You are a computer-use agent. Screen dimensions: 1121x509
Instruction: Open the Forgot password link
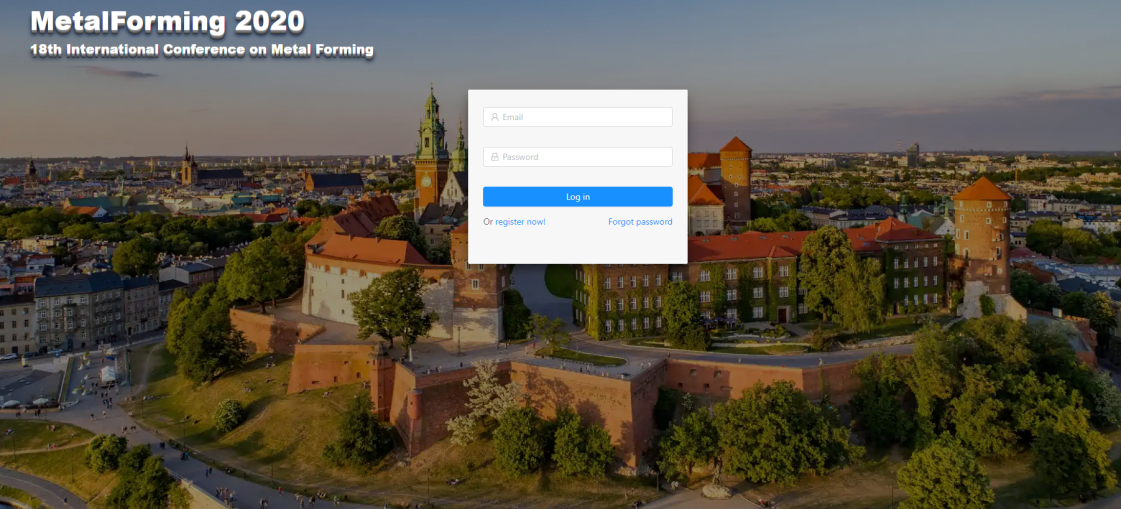640,222
